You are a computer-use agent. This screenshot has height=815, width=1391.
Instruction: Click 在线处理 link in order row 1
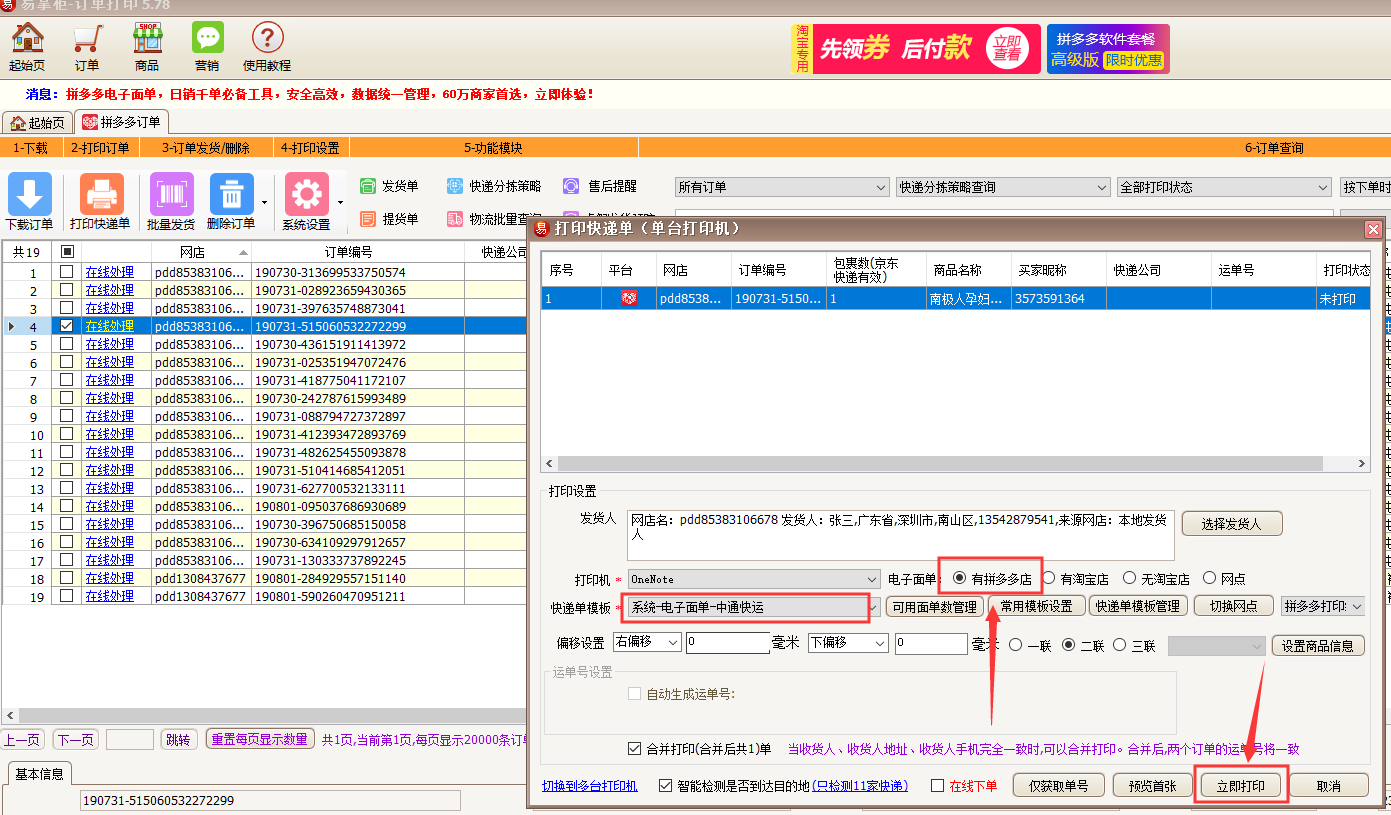(109, 272)
